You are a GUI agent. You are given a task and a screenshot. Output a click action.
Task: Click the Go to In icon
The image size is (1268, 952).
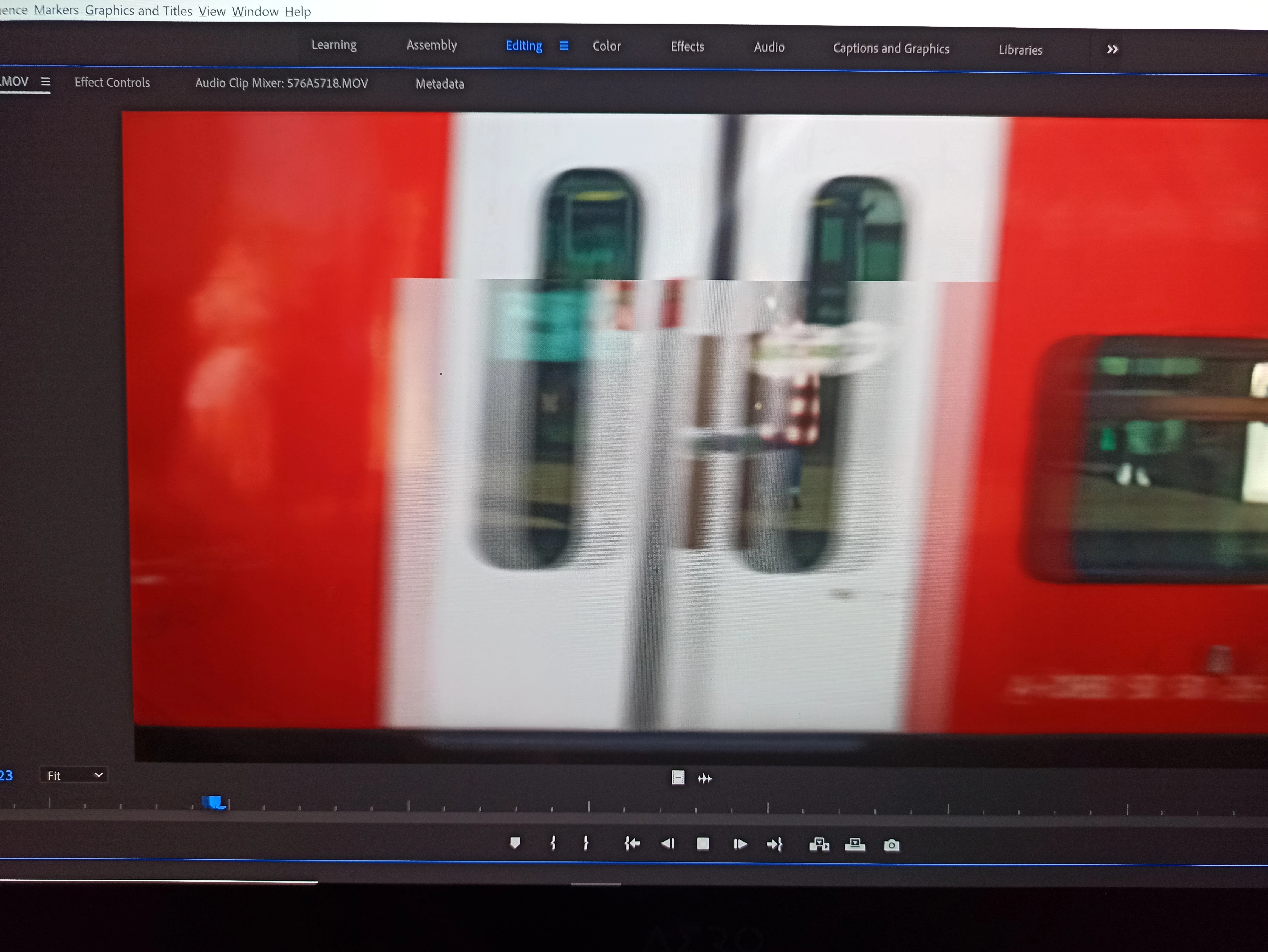click(632, 844)
